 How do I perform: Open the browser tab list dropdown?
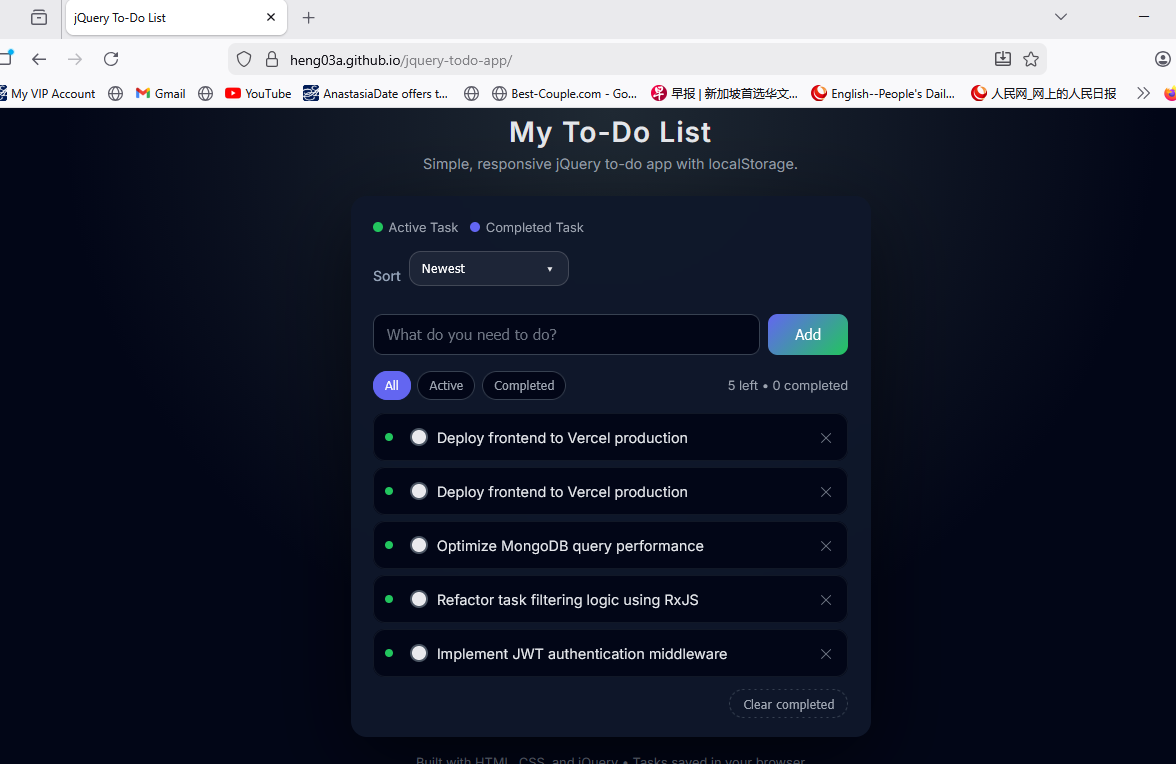1060,17
